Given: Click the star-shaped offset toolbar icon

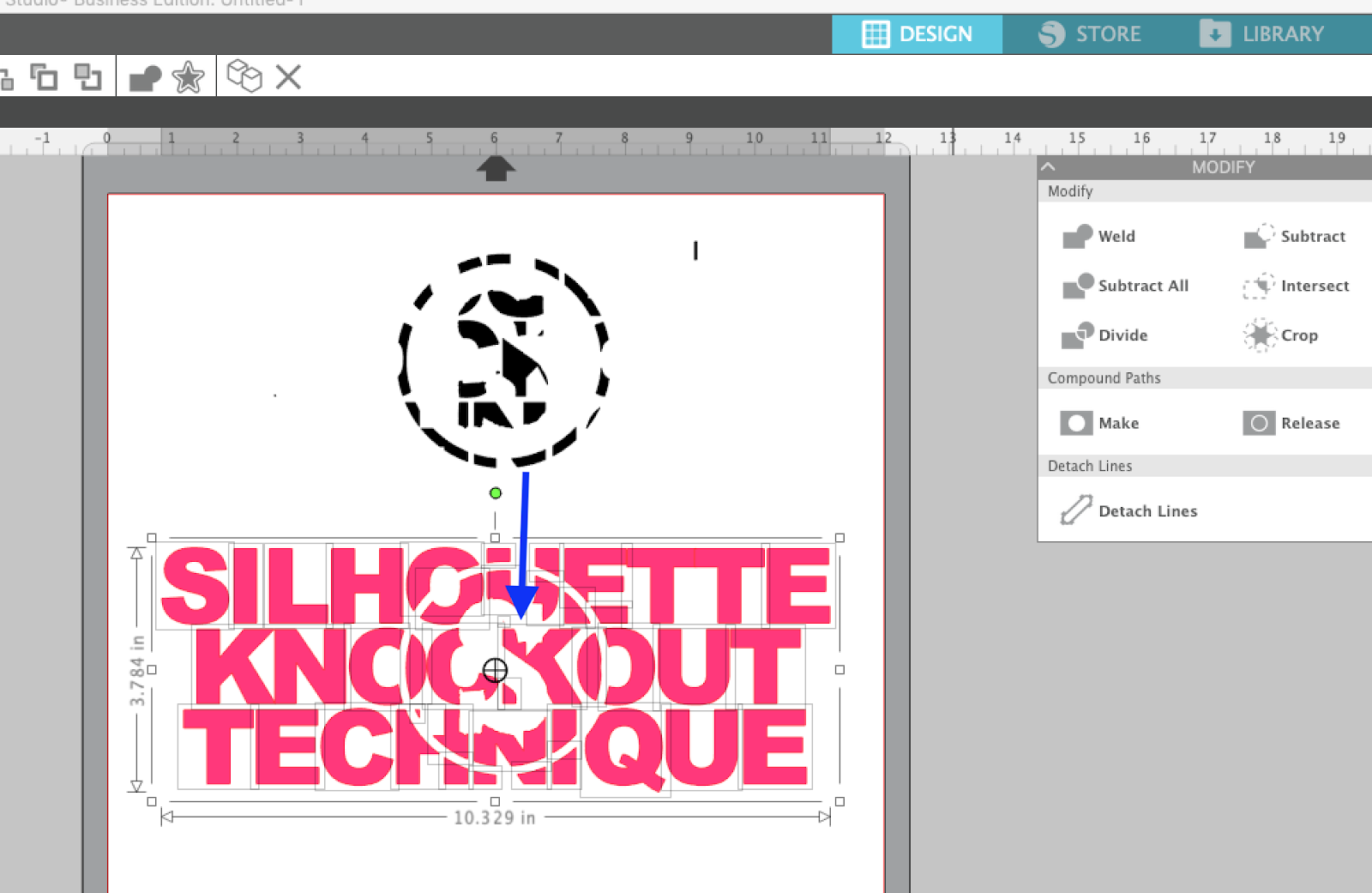Looking at the screenshot, I should [189, 77].
